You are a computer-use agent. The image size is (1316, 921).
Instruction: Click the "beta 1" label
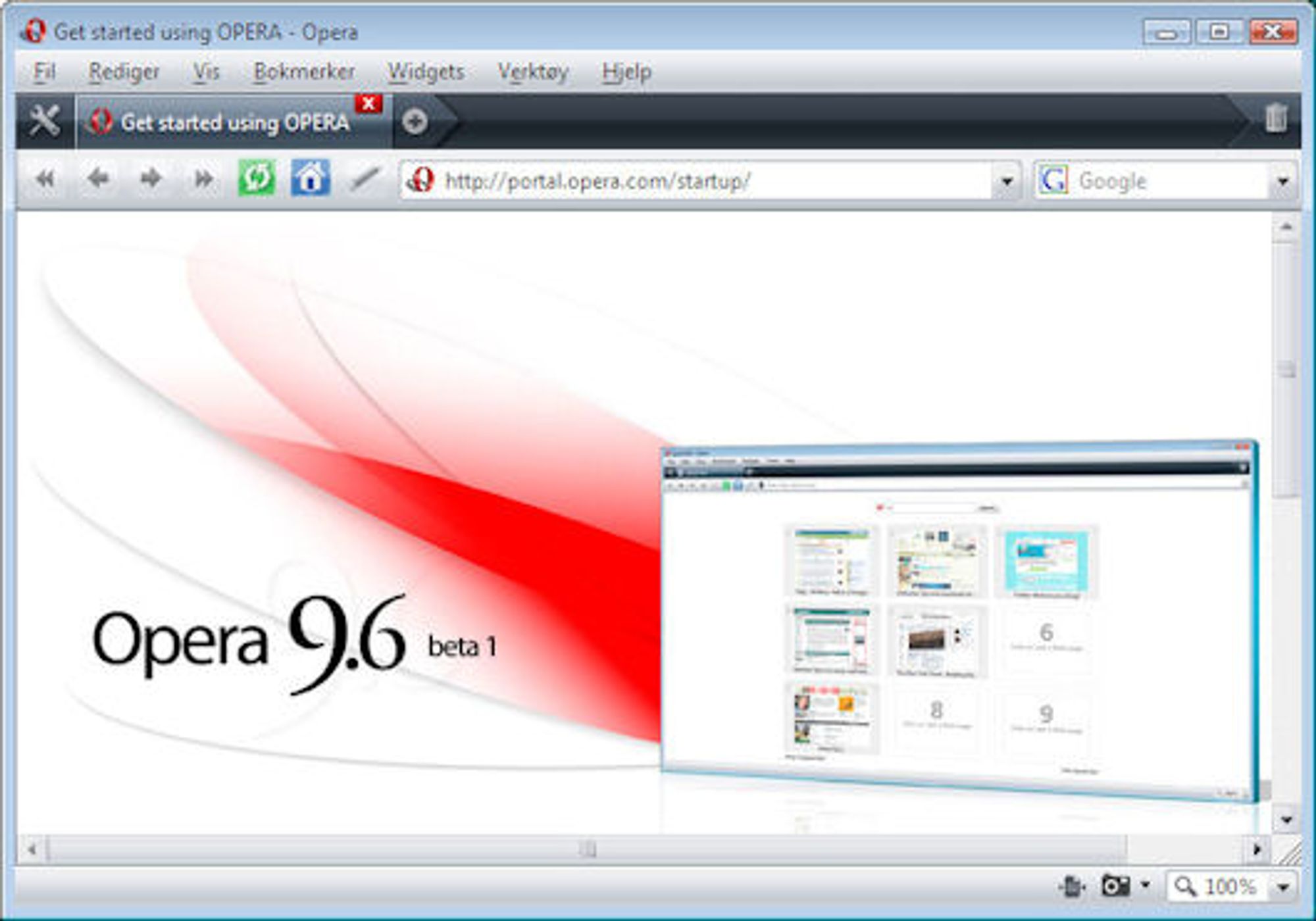462,647
